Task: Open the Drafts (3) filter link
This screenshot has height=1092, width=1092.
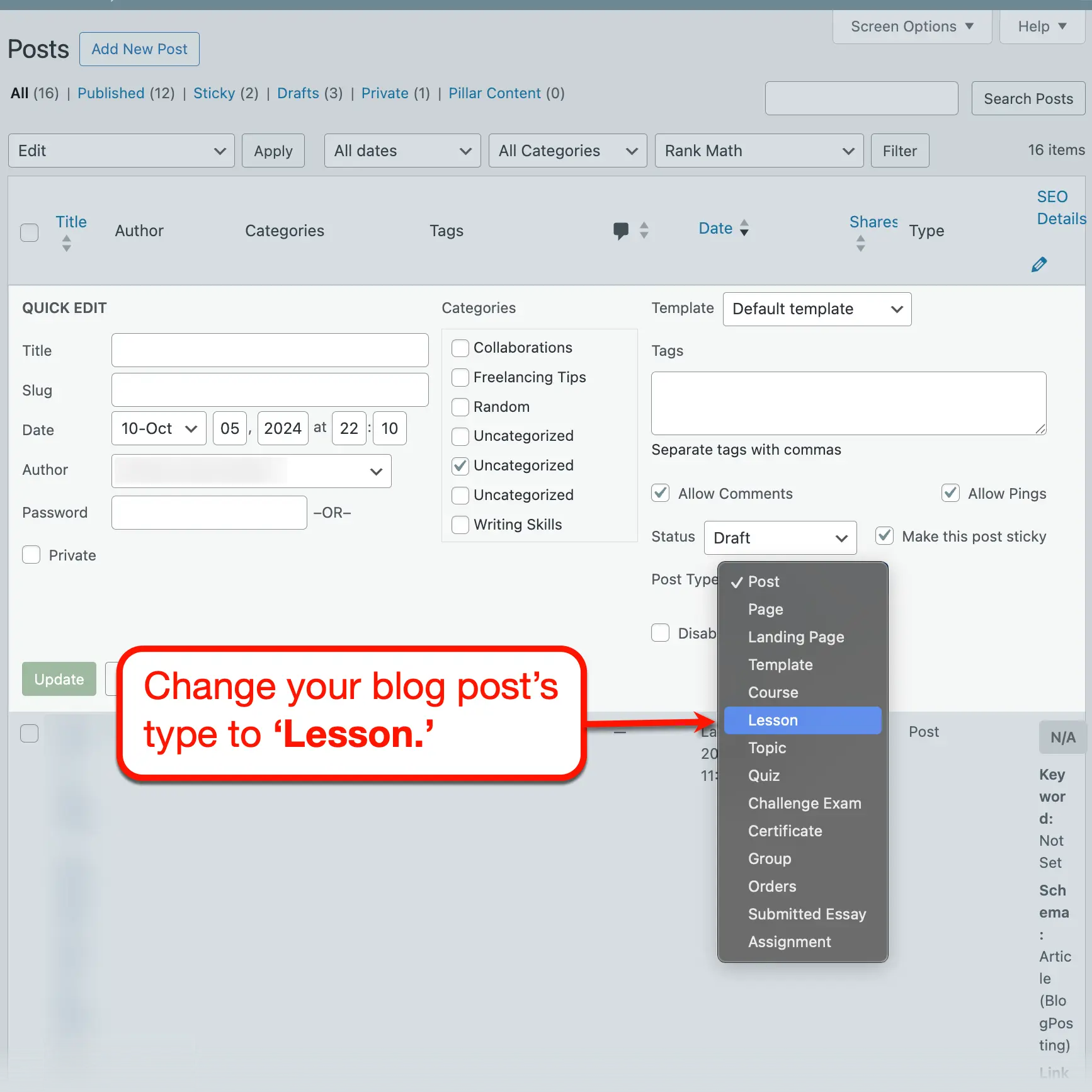Action: point(298,93)
